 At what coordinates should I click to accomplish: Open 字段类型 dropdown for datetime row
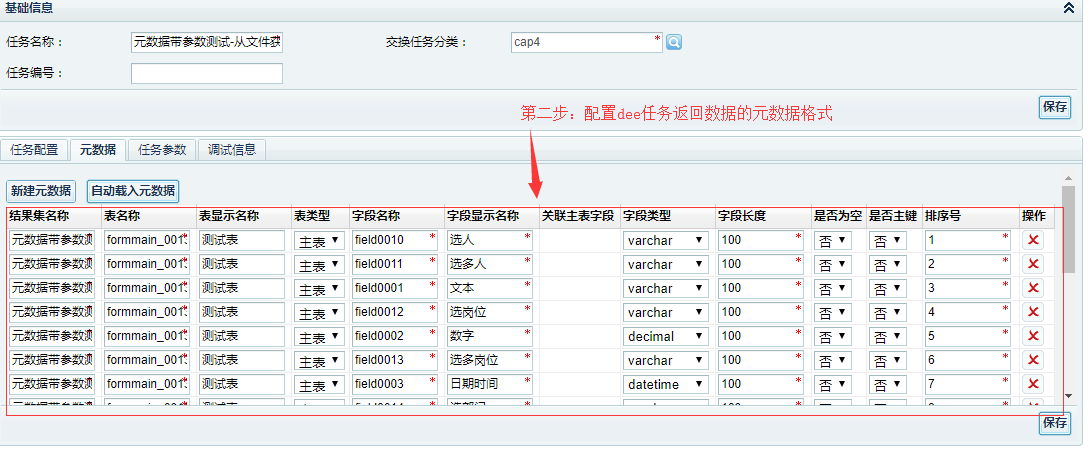tap(666, 385)
